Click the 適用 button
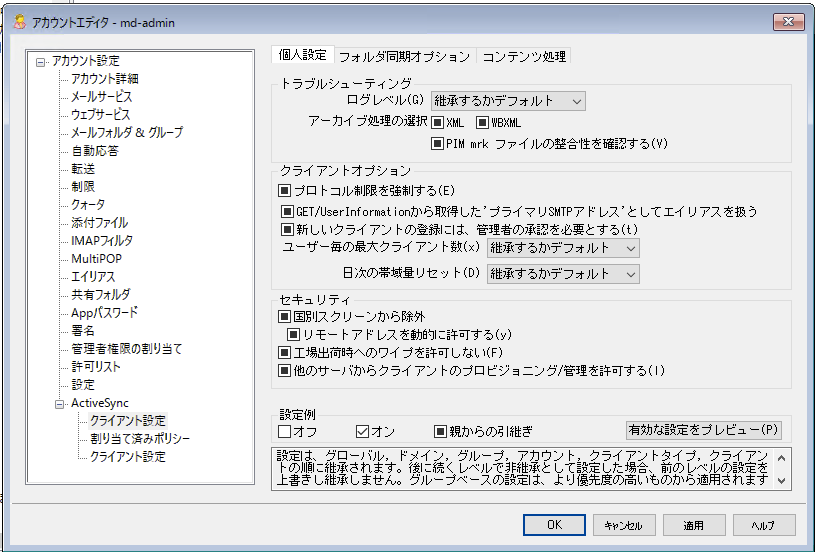815x552 pixels. pyautogui.click(x=693, y=525)
